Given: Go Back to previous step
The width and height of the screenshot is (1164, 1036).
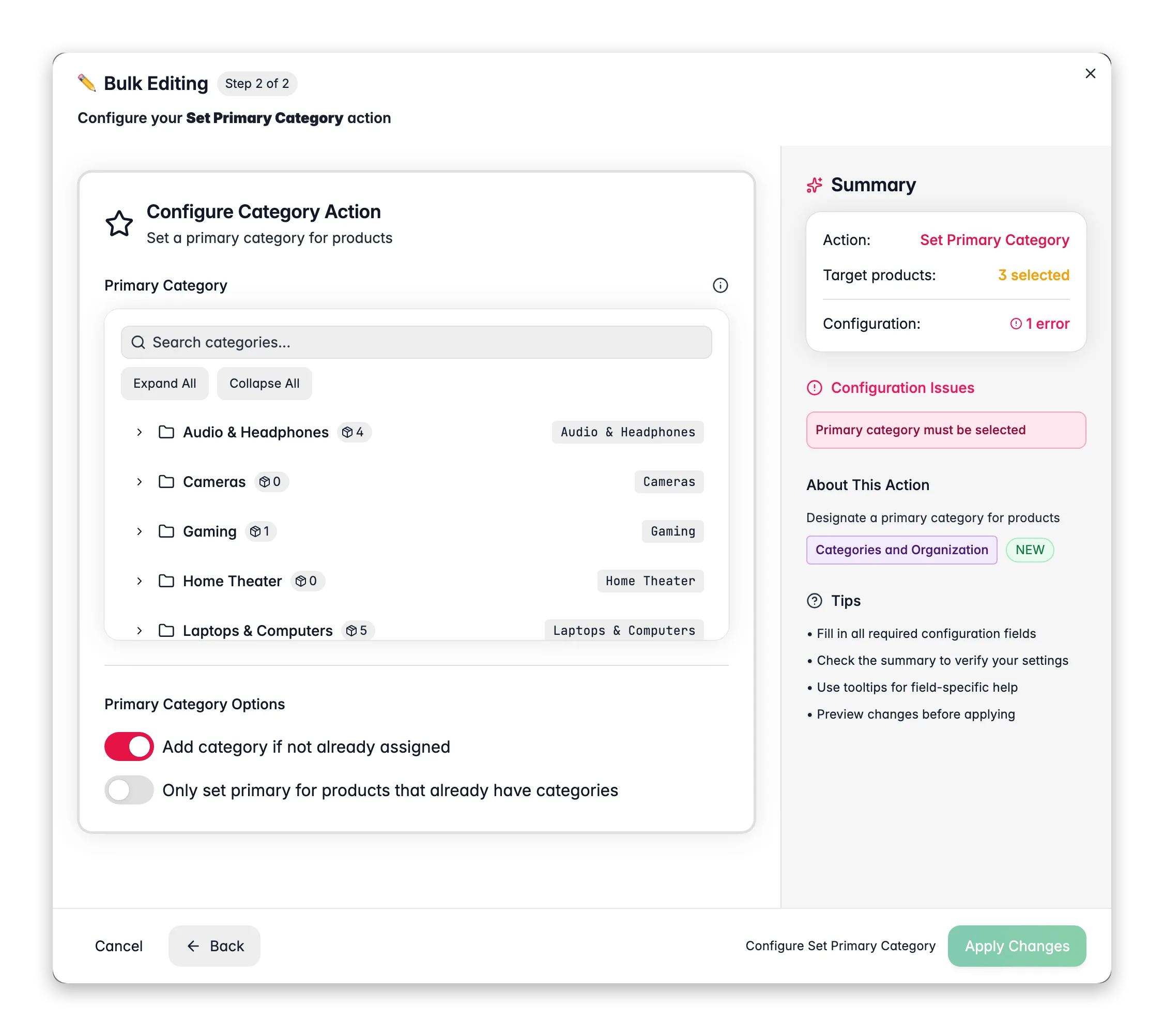Looking at the screenshot, I should tap(215, 946).
